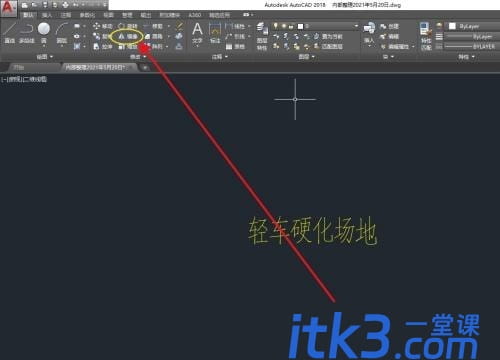The width and height of the screenshot is (500, 360).
Task: Click the Offset icon in Modify panel
Action: pyautogui.click(x=179, y=47)
